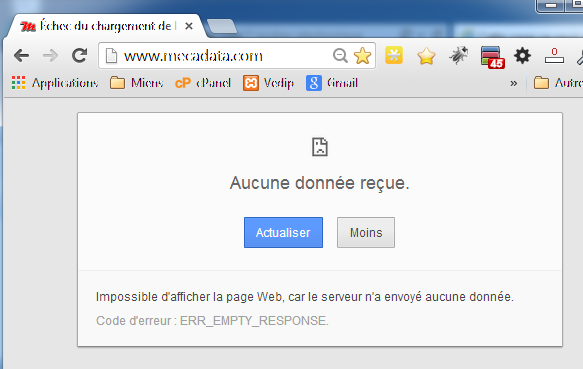The height and width of the screenshot is (369, 583).
Task: Open the Gmail bookmark
Action: pyautogui.click(x=332, y=83)
